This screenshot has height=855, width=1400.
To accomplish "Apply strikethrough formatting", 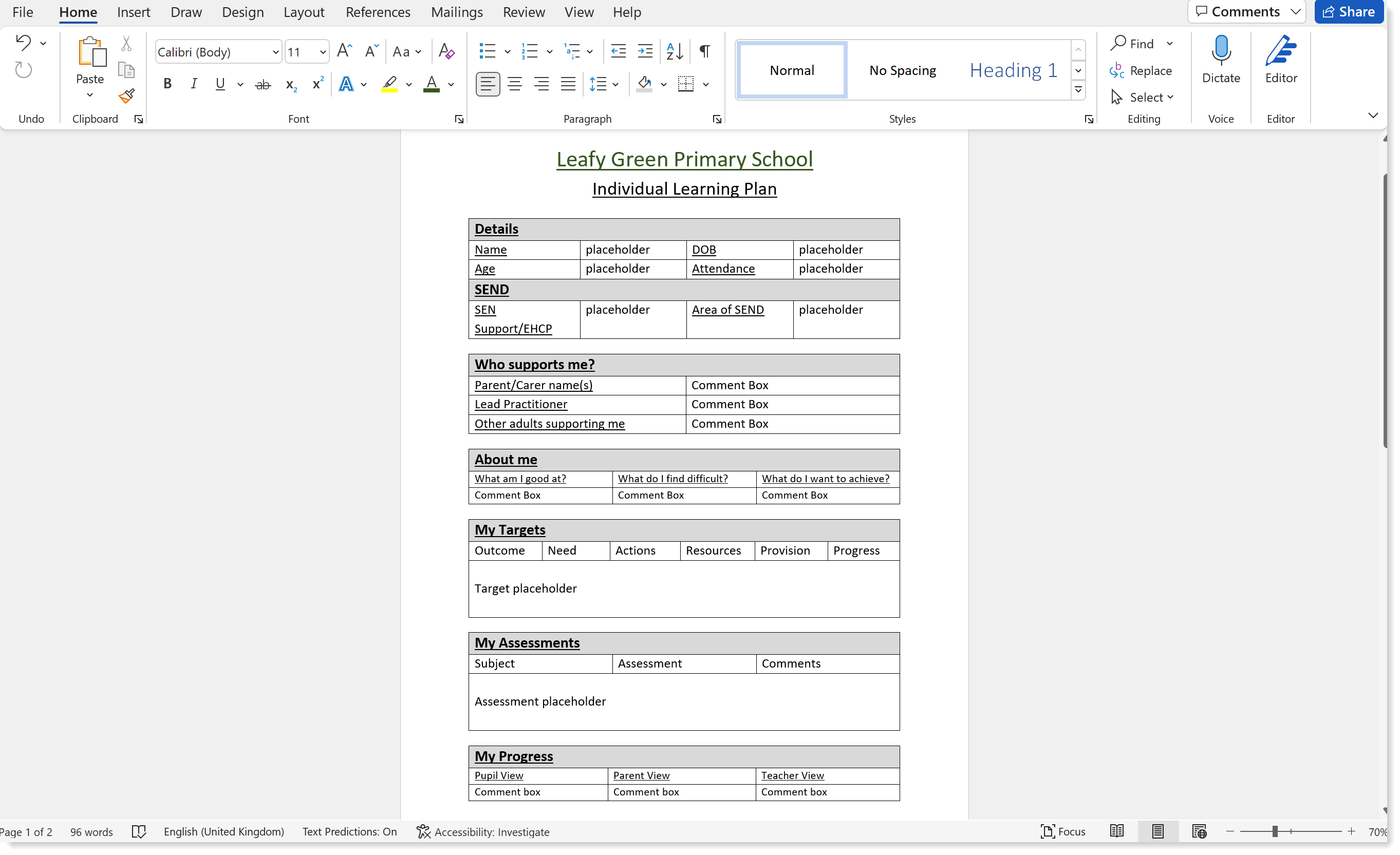I will coord(263,85).
